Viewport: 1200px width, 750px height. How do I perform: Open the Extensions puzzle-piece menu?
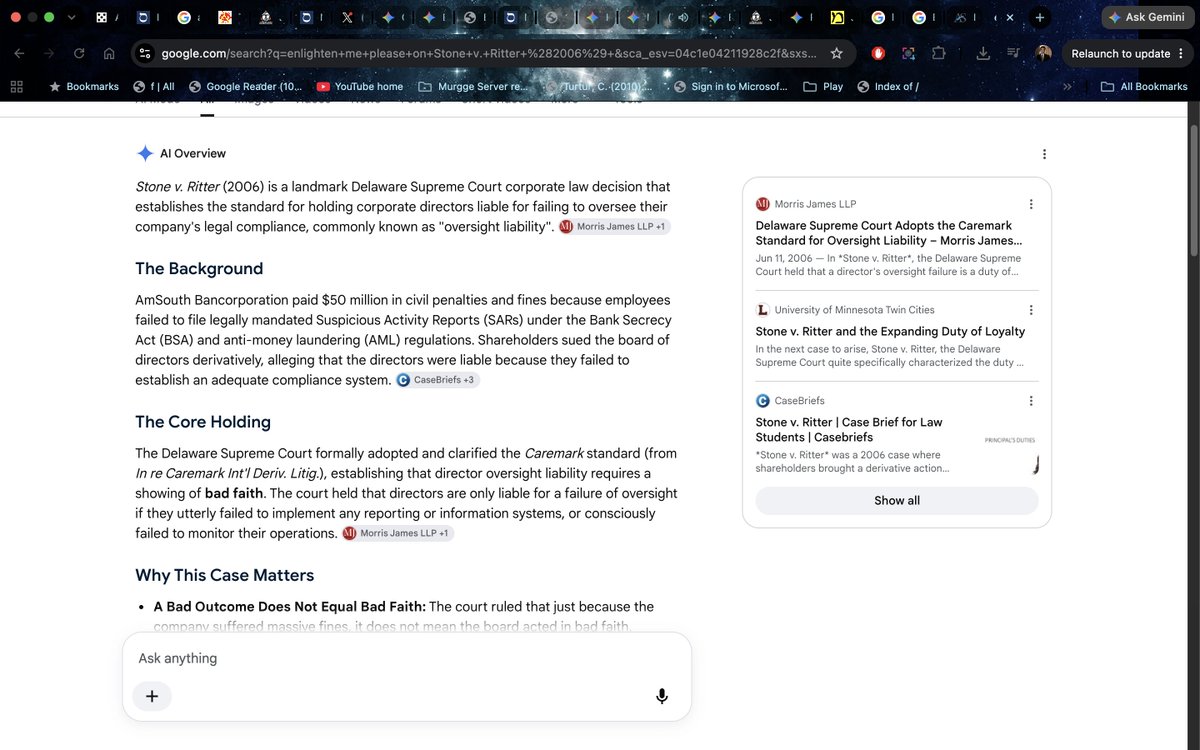coord(938,54)
